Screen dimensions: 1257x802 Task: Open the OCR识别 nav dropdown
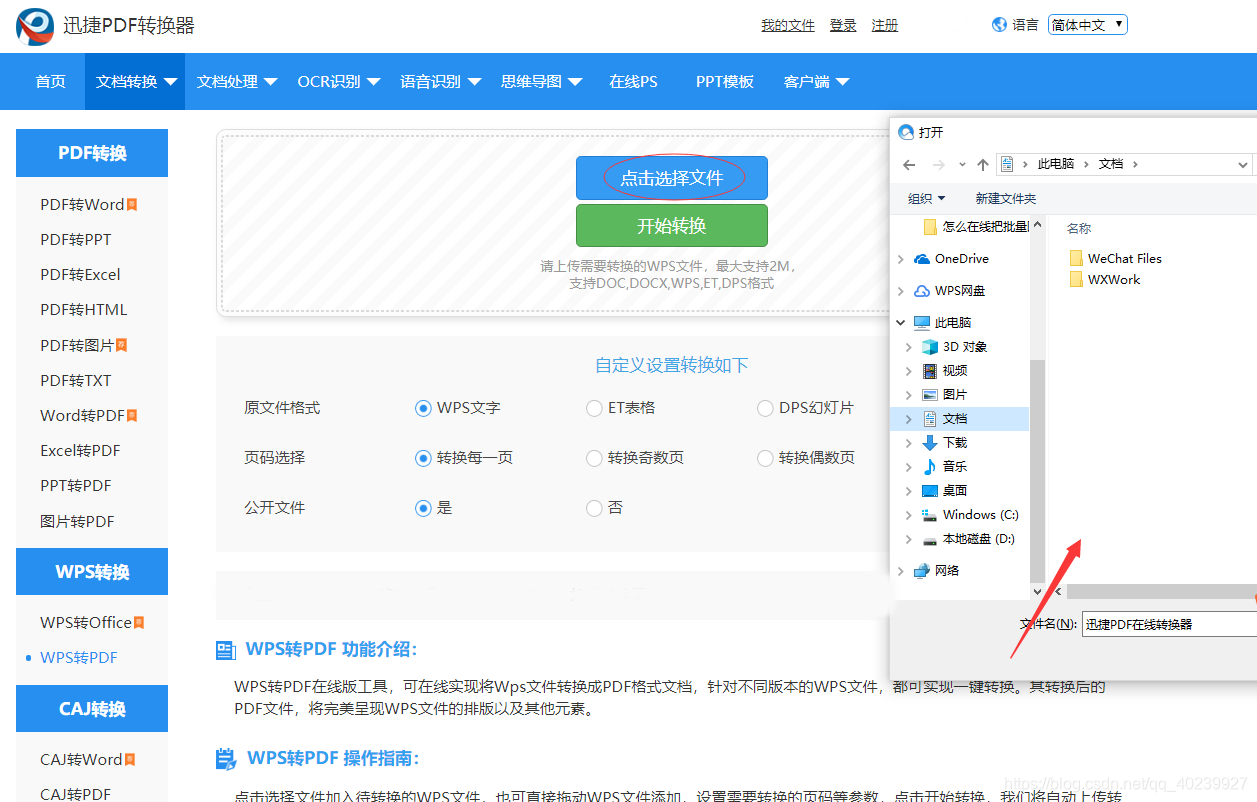pyautogui.click(x=339, y=82)
